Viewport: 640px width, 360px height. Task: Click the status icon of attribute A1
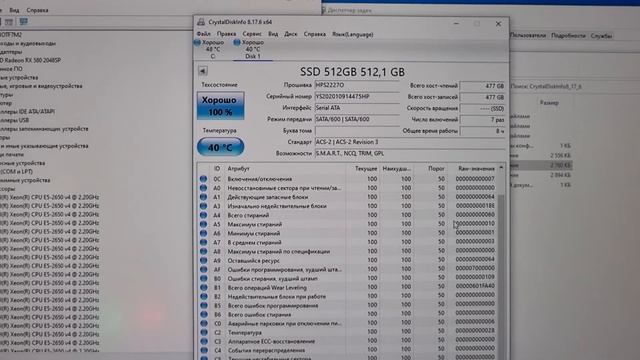pyautogui.click(x=203, y=197)
